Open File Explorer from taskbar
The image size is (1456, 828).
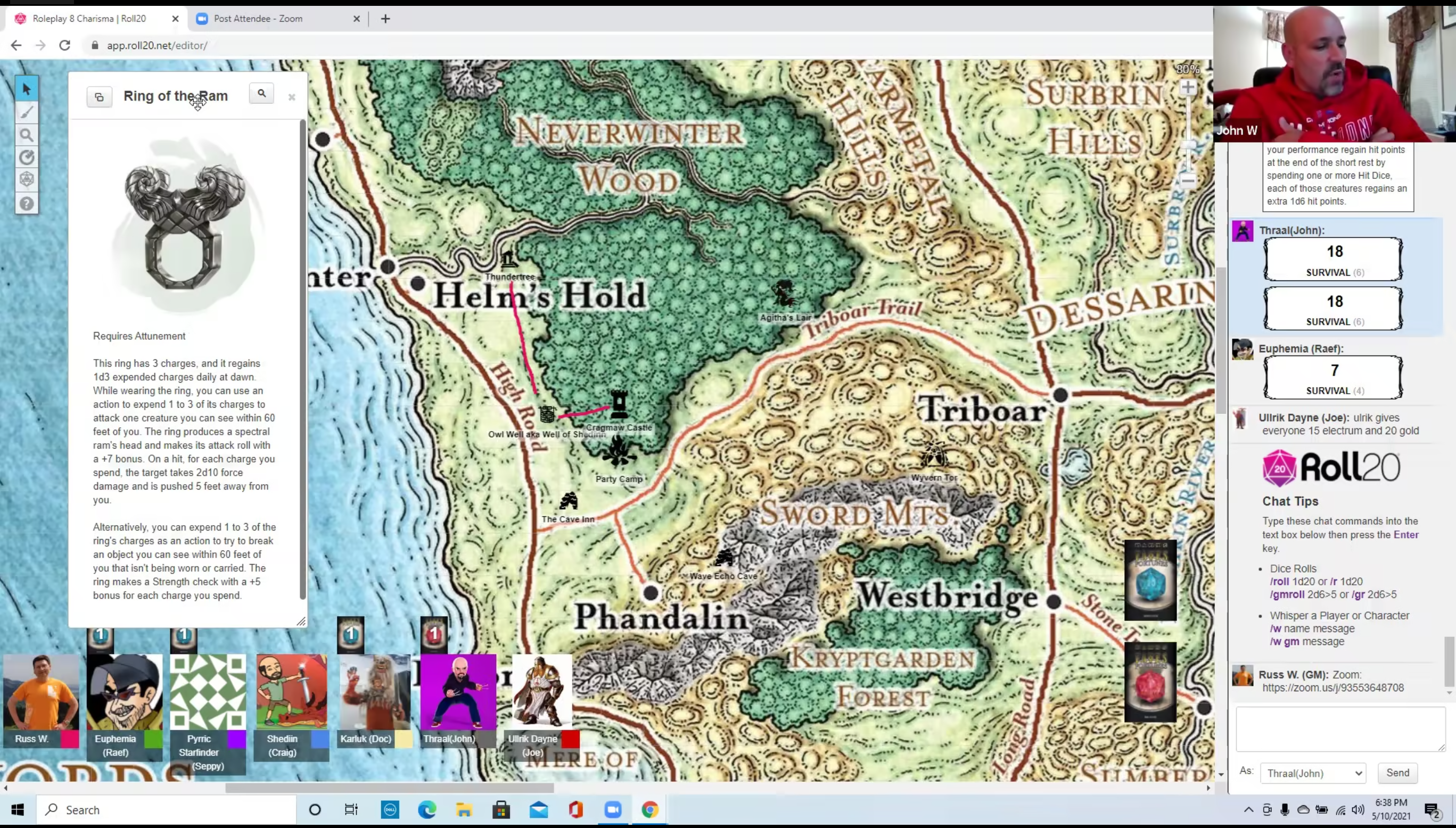click(464, 810)
